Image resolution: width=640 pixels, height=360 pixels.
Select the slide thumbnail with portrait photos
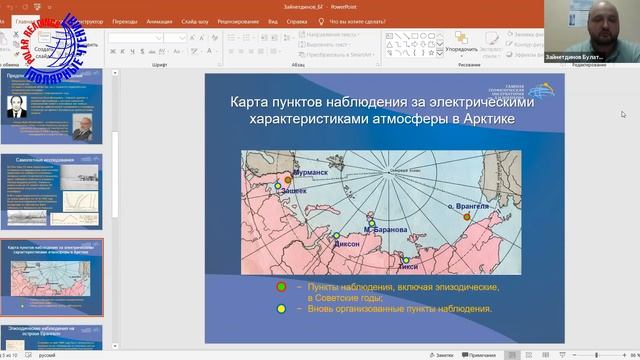[x=51, y=107]
